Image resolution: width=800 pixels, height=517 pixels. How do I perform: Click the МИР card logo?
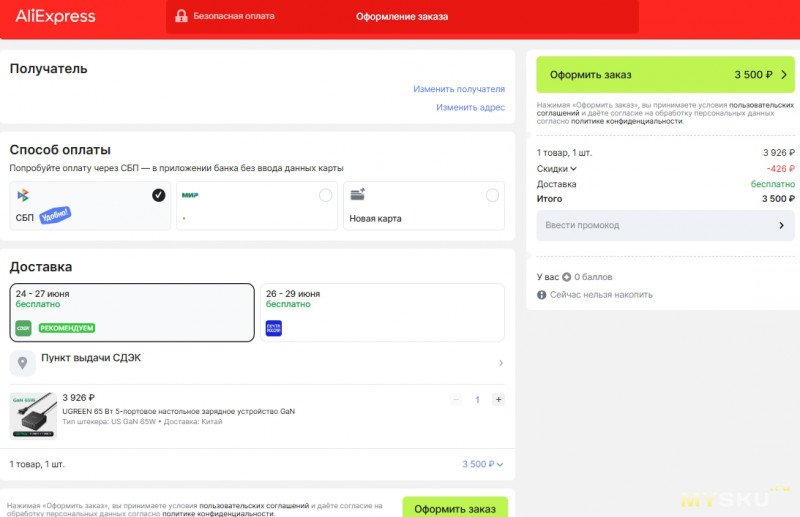click(190, 195)
